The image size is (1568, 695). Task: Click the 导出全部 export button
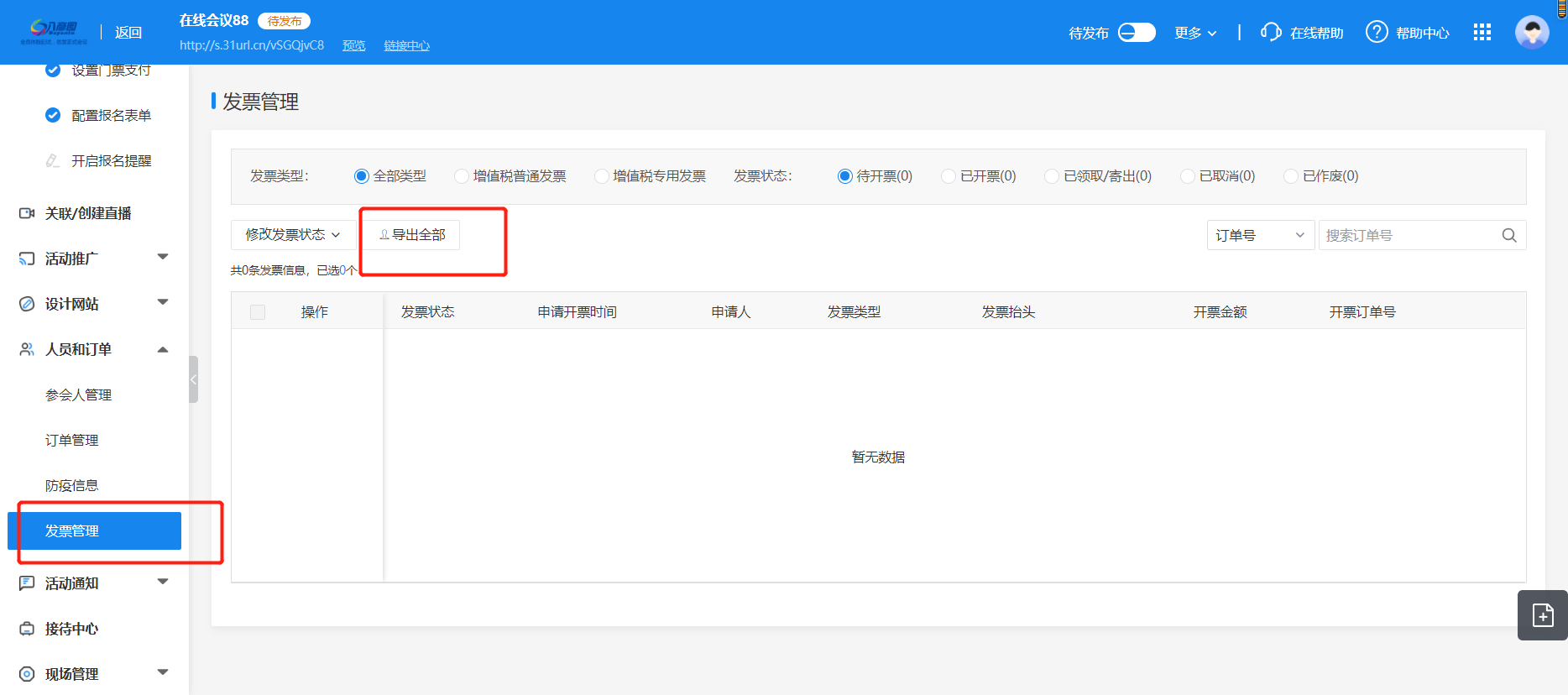pyautogui.click(x=411, y=235)
